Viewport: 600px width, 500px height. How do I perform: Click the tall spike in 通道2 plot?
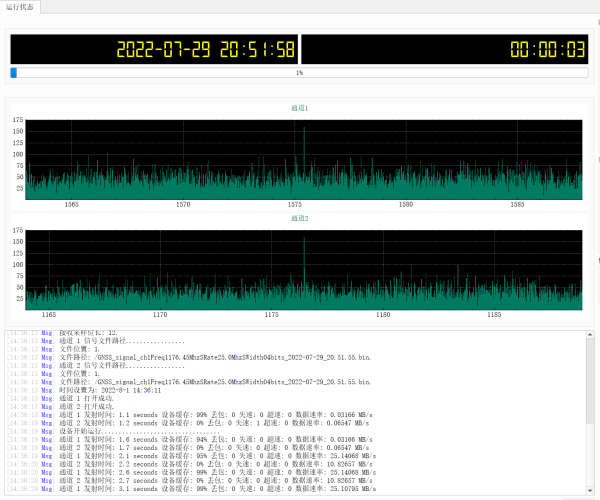(x=304, y=250)
